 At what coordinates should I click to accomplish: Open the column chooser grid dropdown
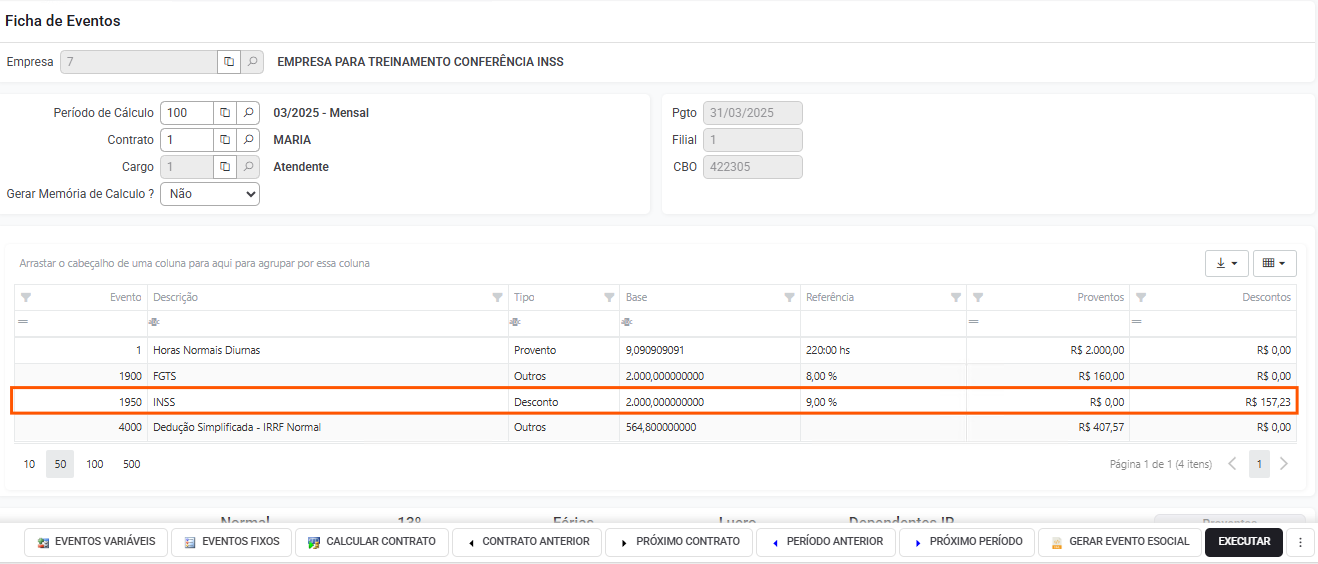coord(1275,263)
